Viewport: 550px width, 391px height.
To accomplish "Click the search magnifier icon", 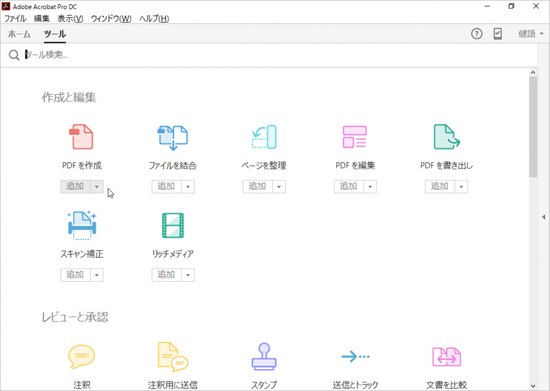I will [14, 55].
